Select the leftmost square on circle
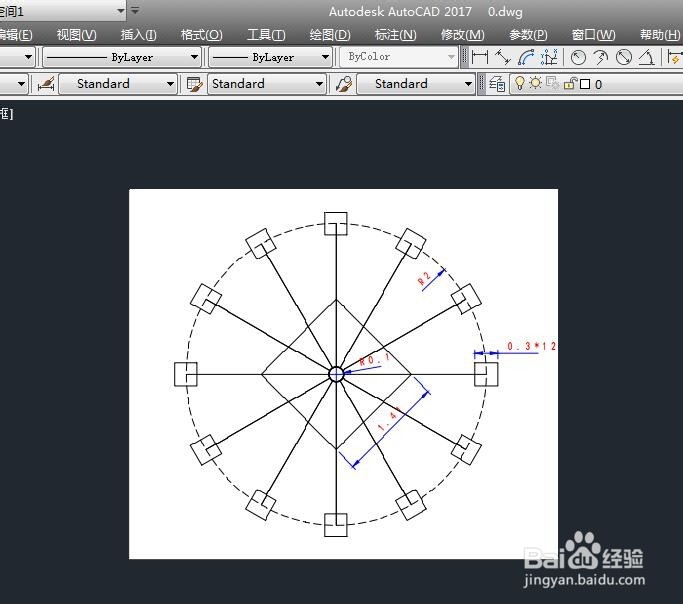 coord(186,374)
